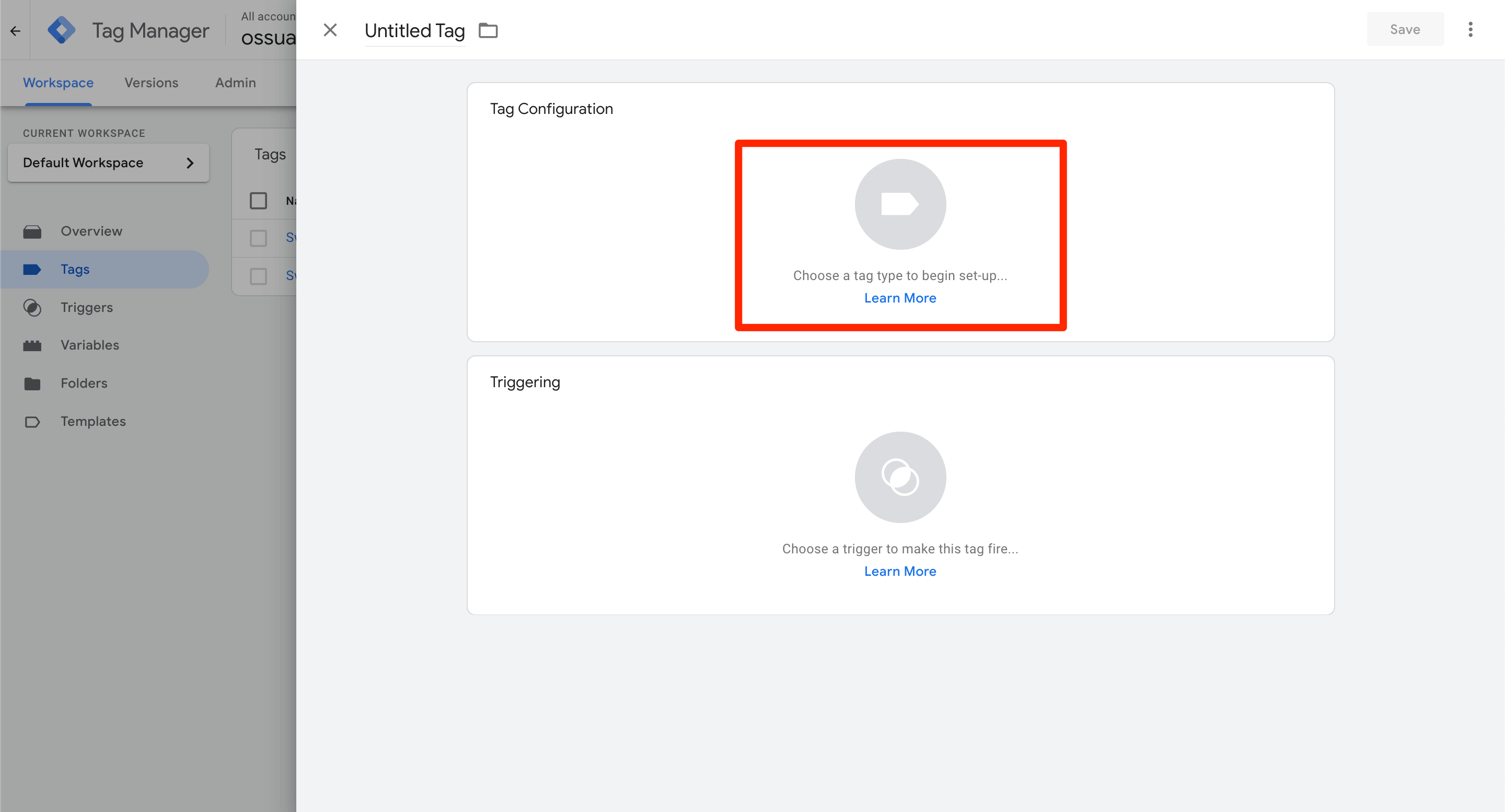Select Templates in the sidebar
This screenshot has height=812, width=1505.
pyautogui.click(x=93, y=421)
